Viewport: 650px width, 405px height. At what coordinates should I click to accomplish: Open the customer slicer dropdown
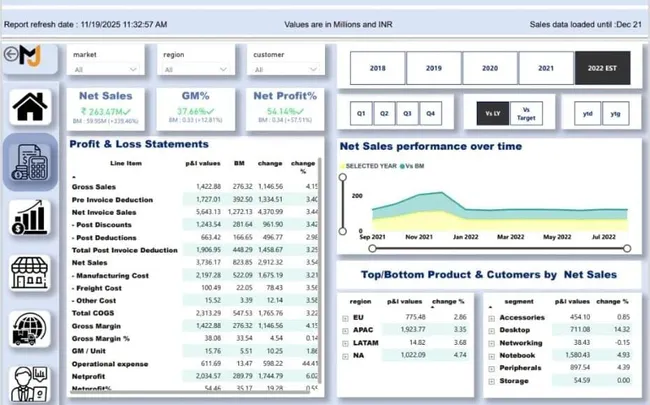(286, 69)
